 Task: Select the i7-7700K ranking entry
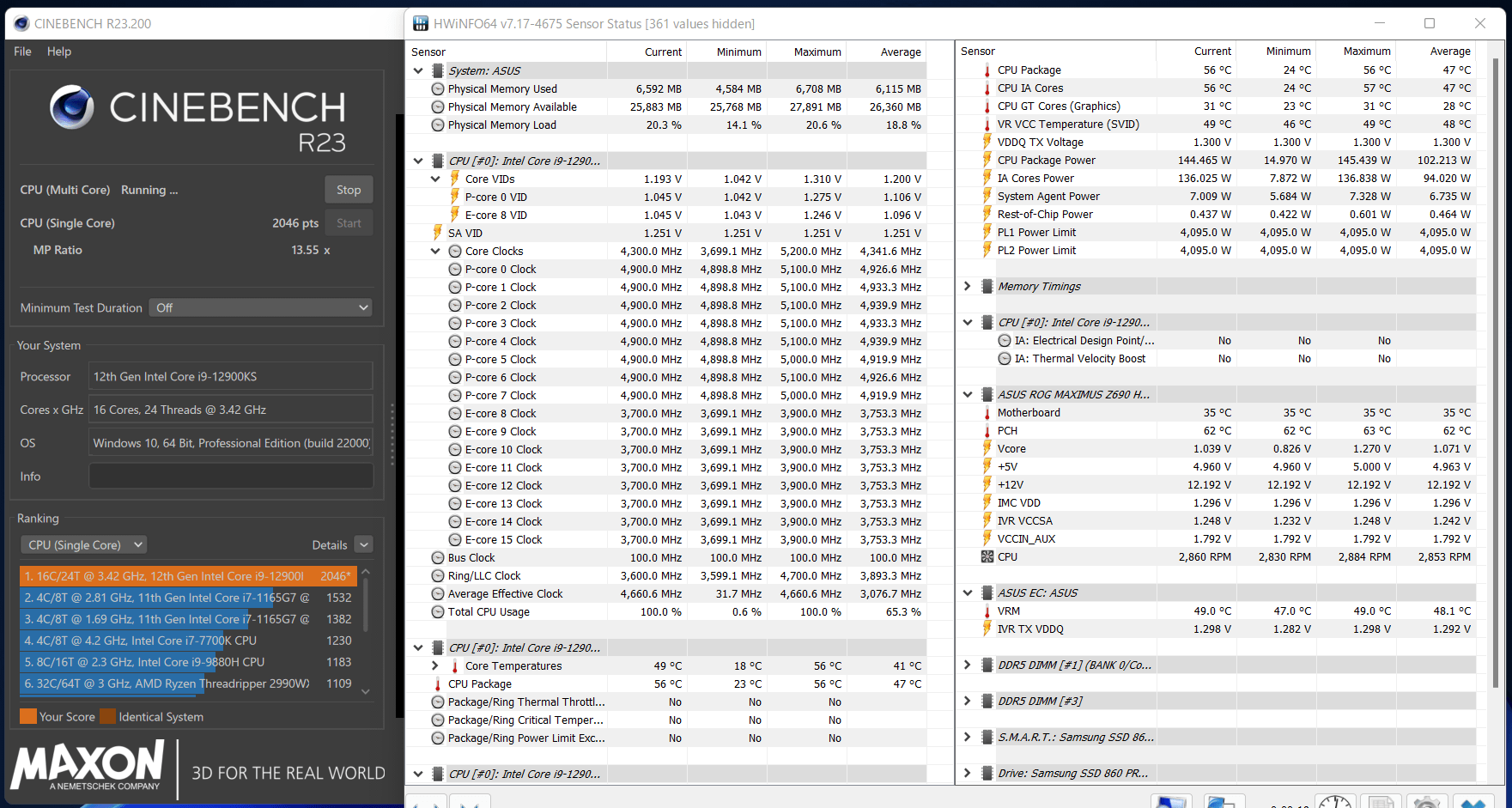point(188,641)
